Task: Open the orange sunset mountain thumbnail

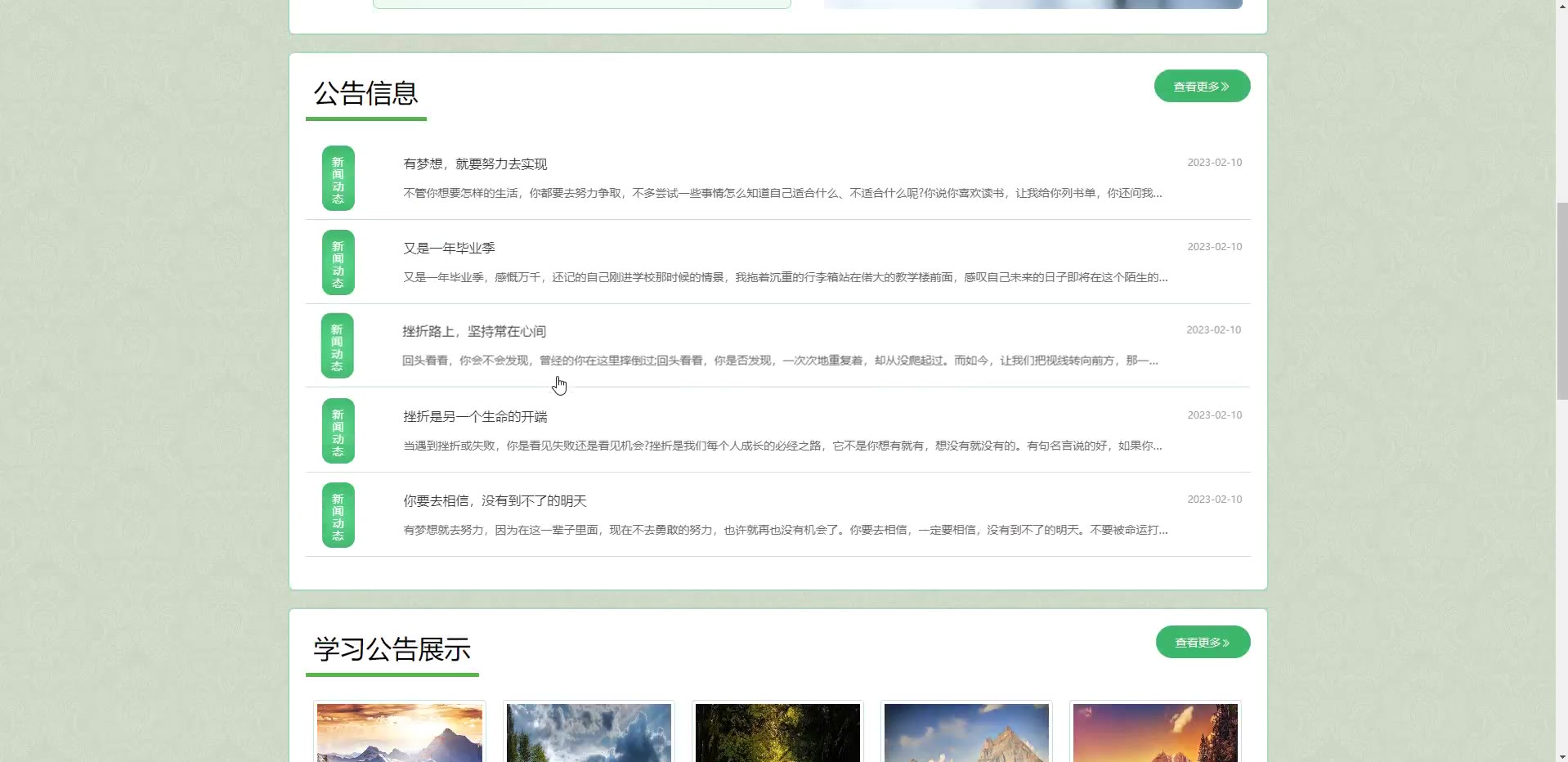Action: [1155, 733]
